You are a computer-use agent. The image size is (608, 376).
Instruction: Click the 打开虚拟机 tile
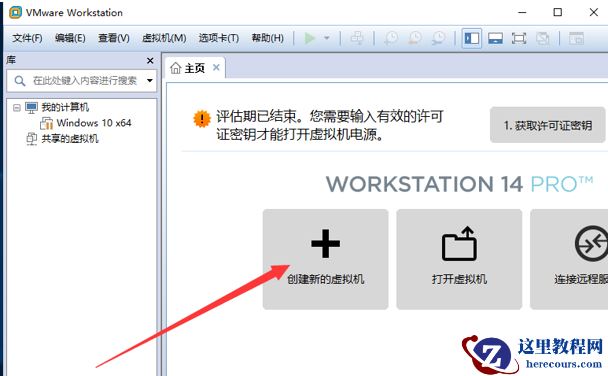click(459, 259)
